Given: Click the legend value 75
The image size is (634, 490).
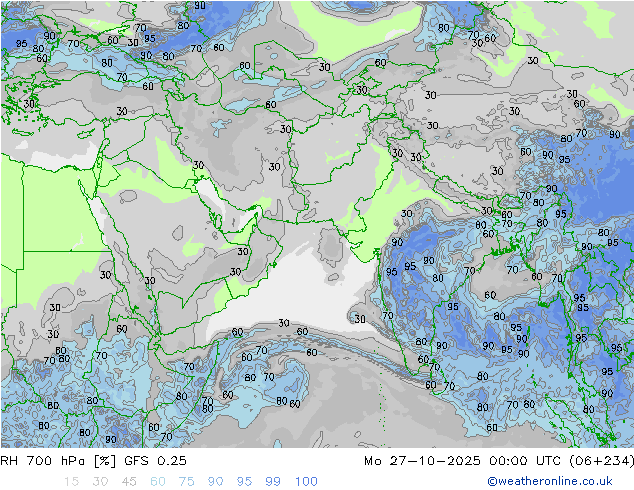Looking at the screenshot, I should 187,481.
